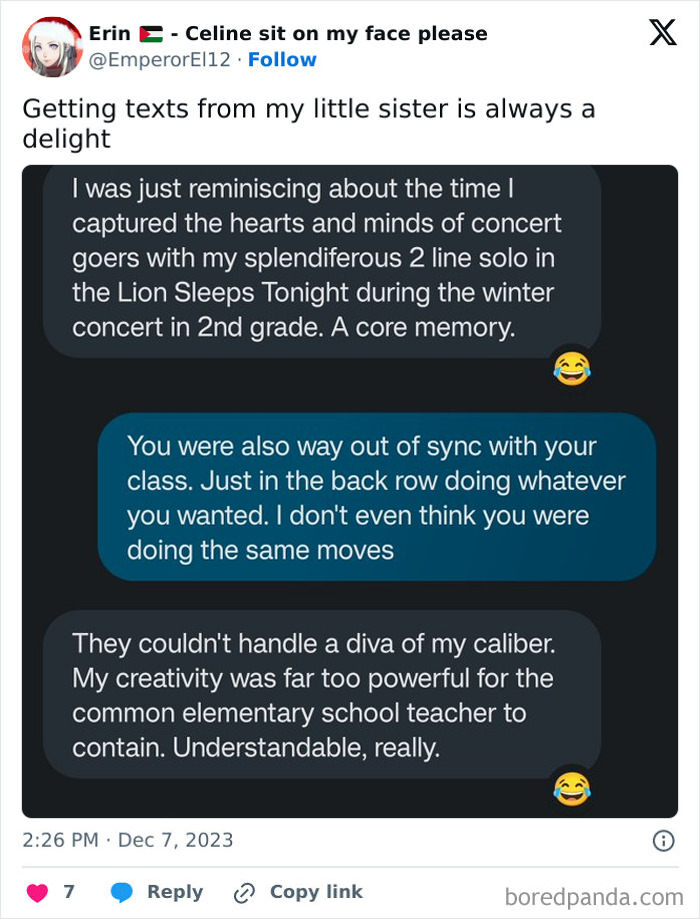Click the like count of 7
The image size is (700, 919).
point(69,892)
